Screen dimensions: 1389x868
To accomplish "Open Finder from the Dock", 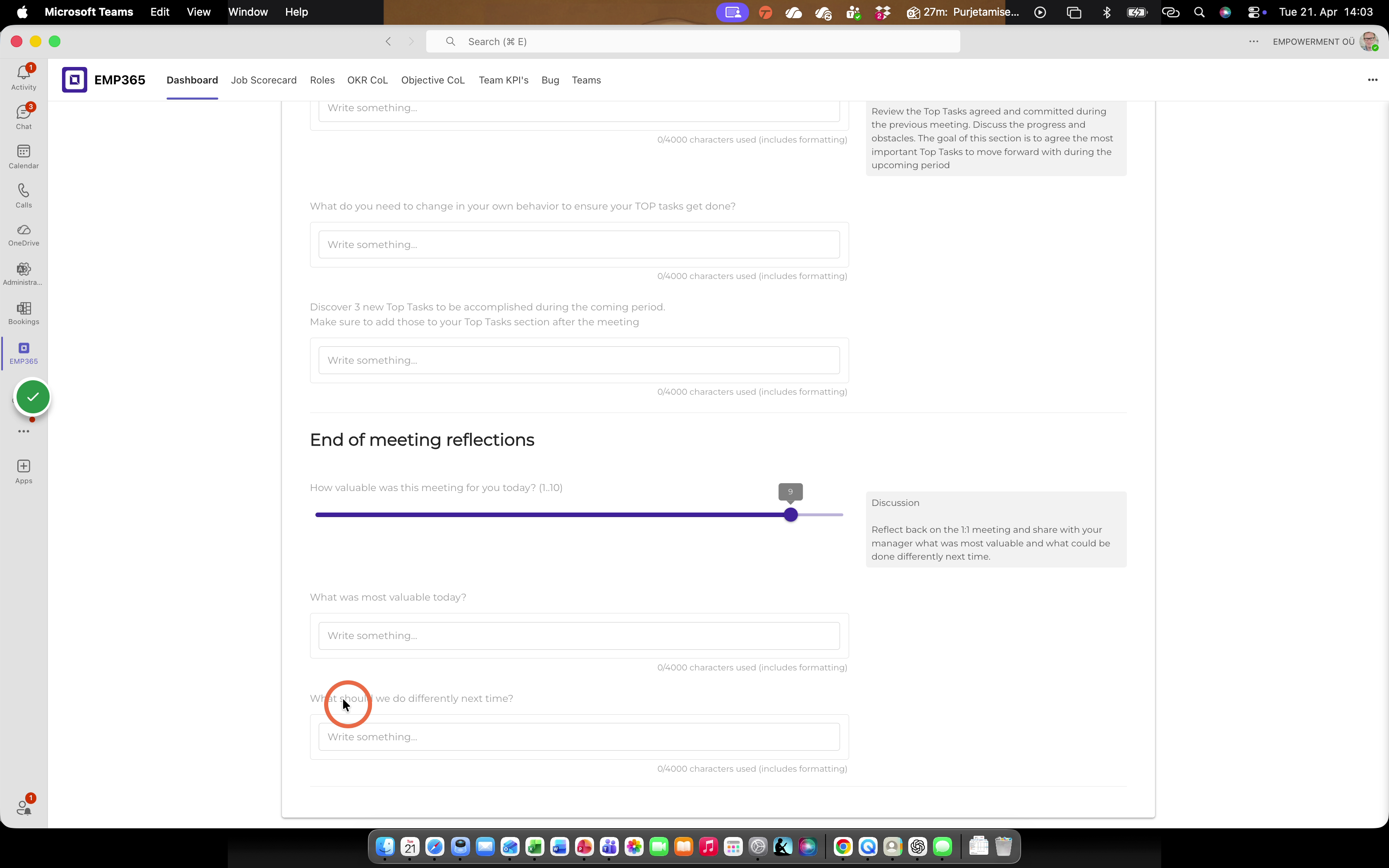I will pos(385,847).
